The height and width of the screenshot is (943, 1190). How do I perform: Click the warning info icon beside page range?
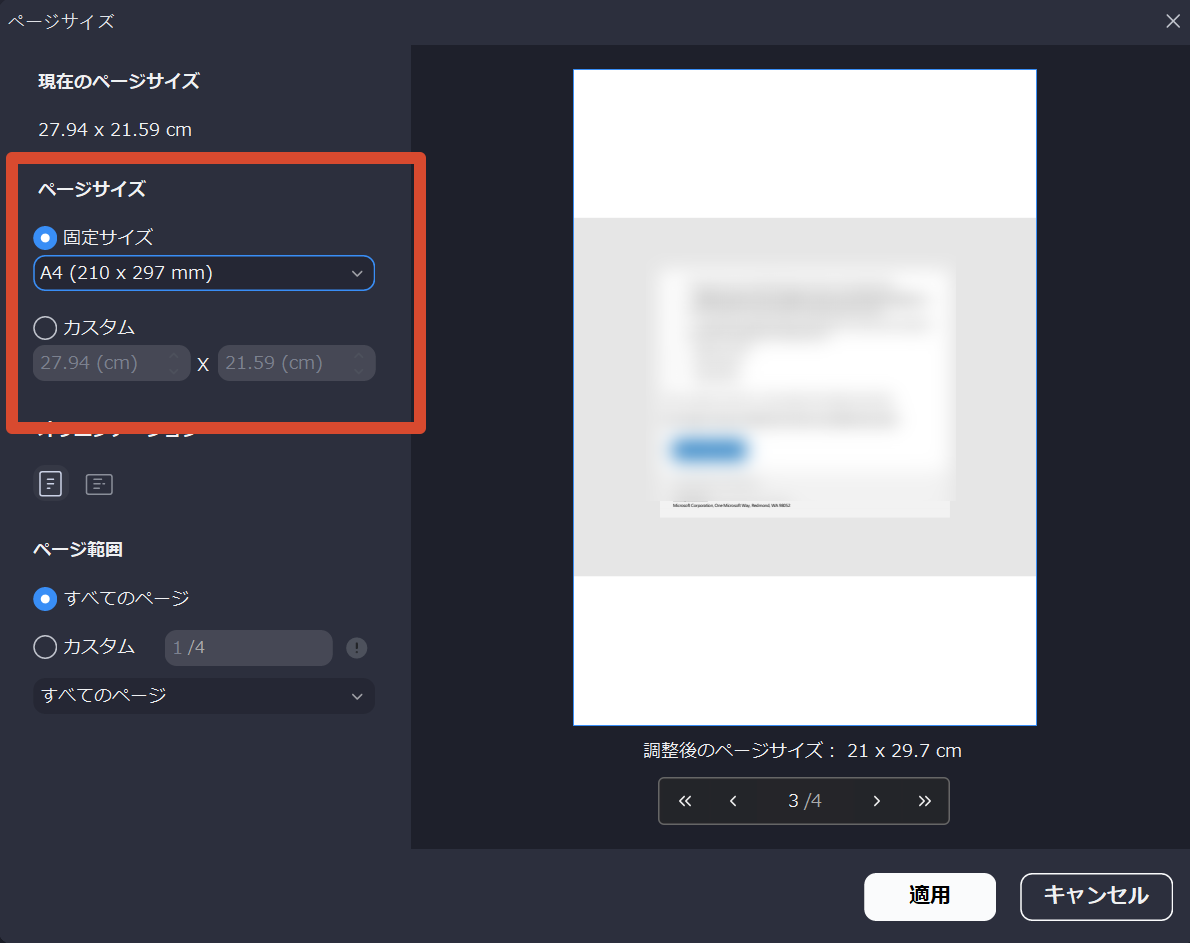[357, 648]
